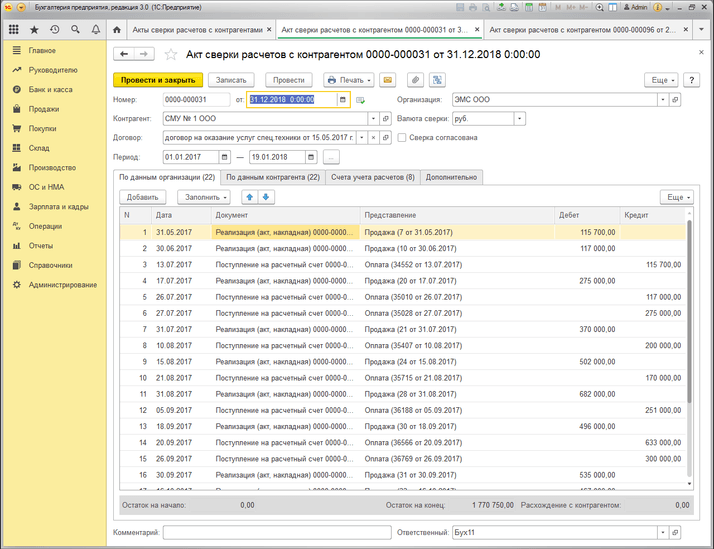Open the History clock icon
The width and height of the screenshot is (714, 549).
pyautogui.click(x=53, y=30)
